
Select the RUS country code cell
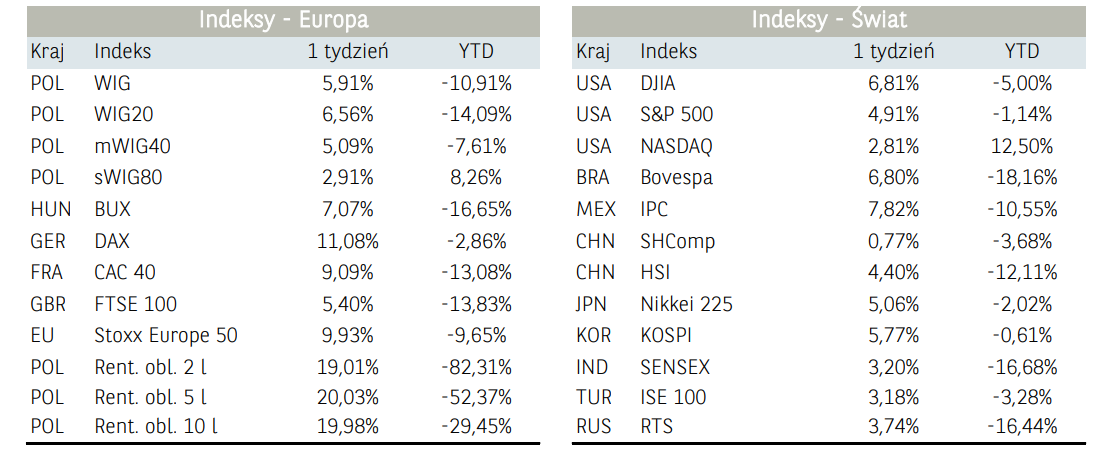(x=594, y=427)
